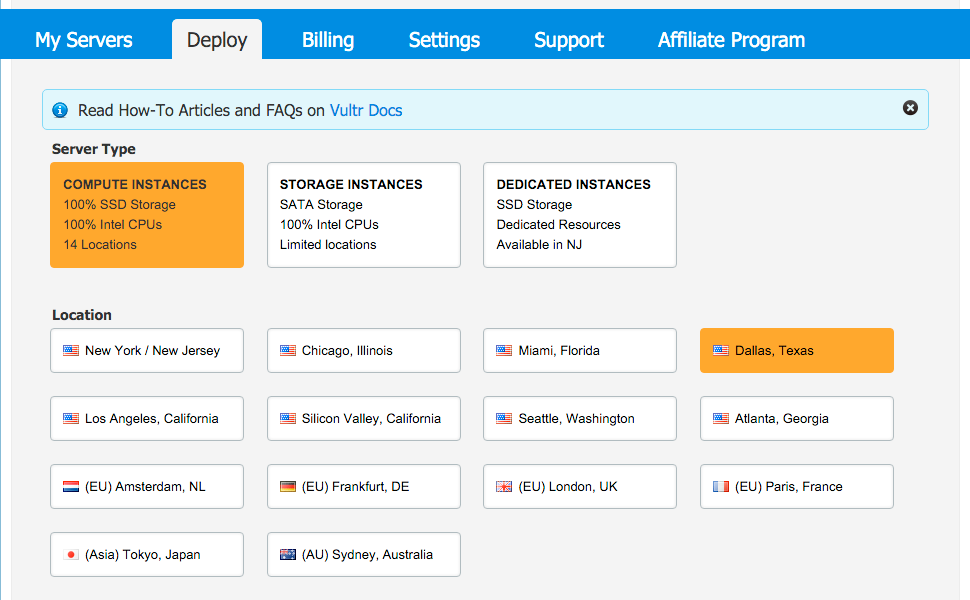970x600 pixels.
Task: Click the US flag icon beside Miami, Florida
Action: pyautogui.click(x=504, y=351)
